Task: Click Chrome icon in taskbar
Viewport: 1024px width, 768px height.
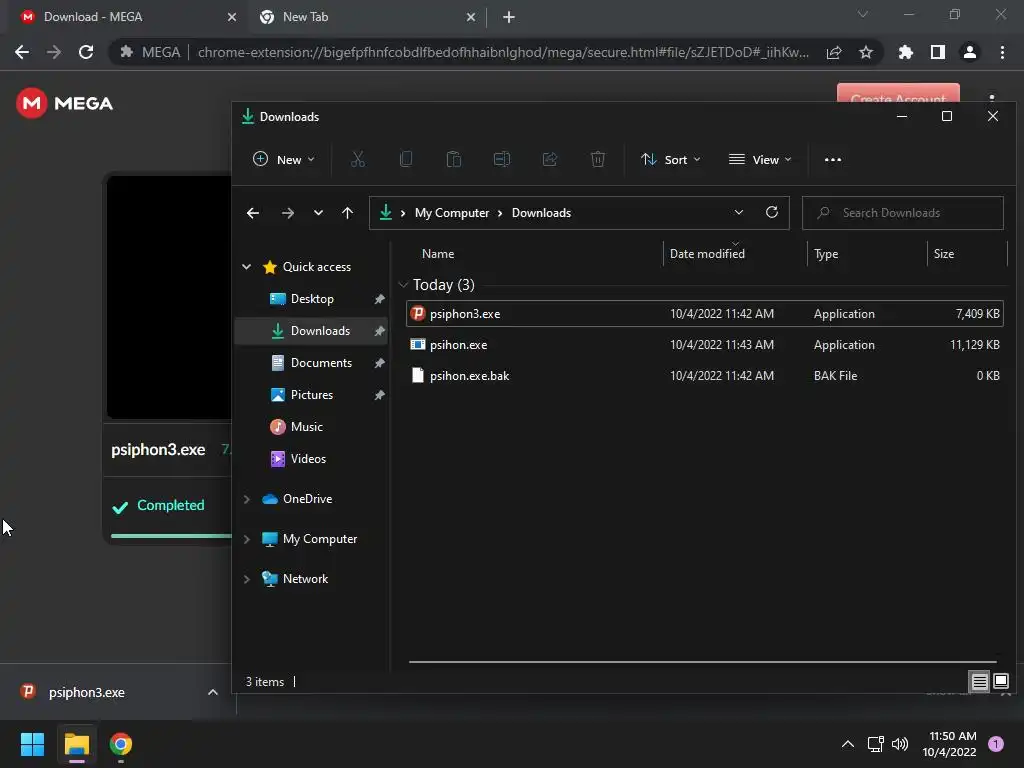Action: coord(121,744)
